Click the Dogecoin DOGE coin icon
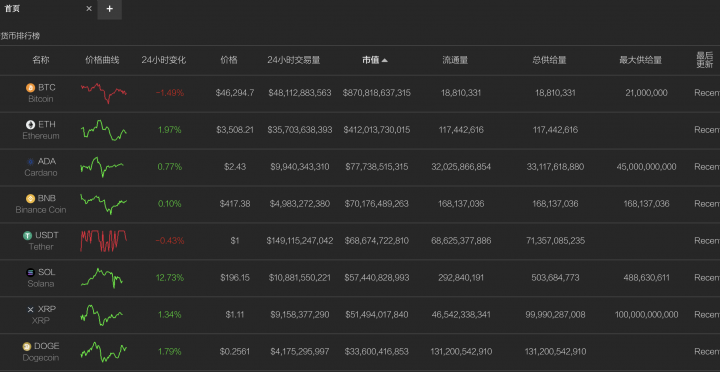The width and height of the screenshot is (720, 372). [27, 346]
